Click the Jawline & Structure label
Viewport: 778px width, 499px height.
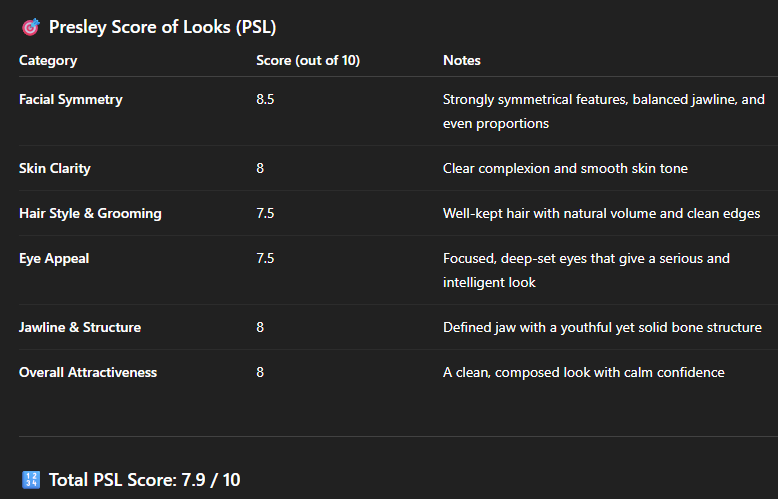coord(80,327)
